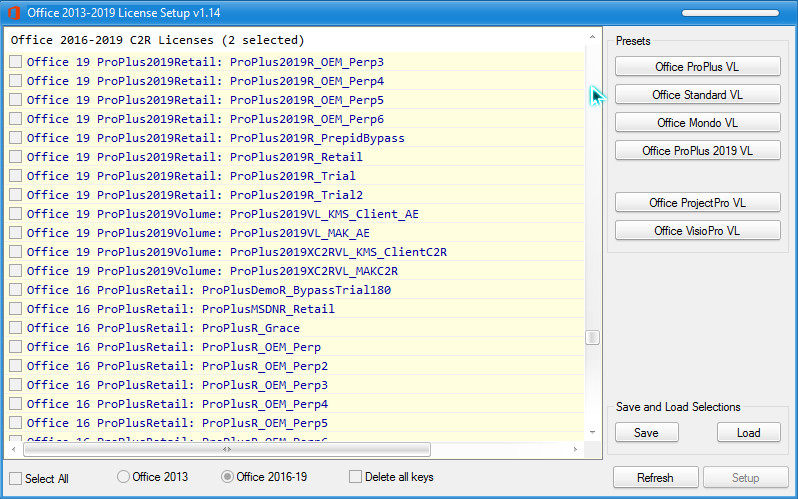The image size is (798, 499).
Task: Click the Office logo icon in title bar
Action: tap(13, 13)
